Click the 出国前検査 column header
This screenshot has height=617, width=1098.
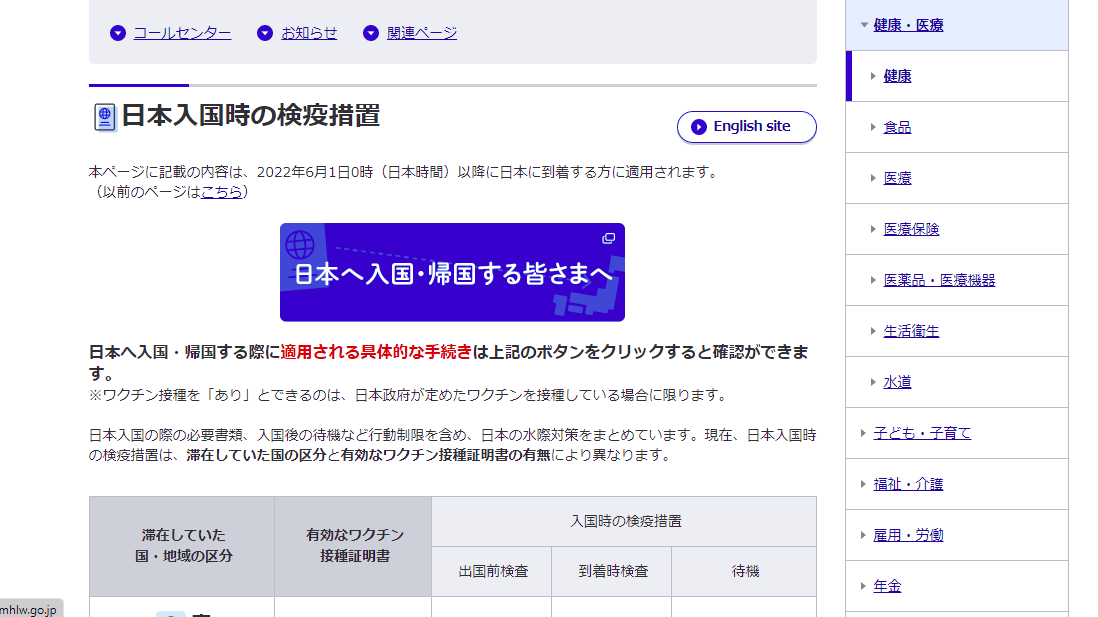click(x=492, y=571)
